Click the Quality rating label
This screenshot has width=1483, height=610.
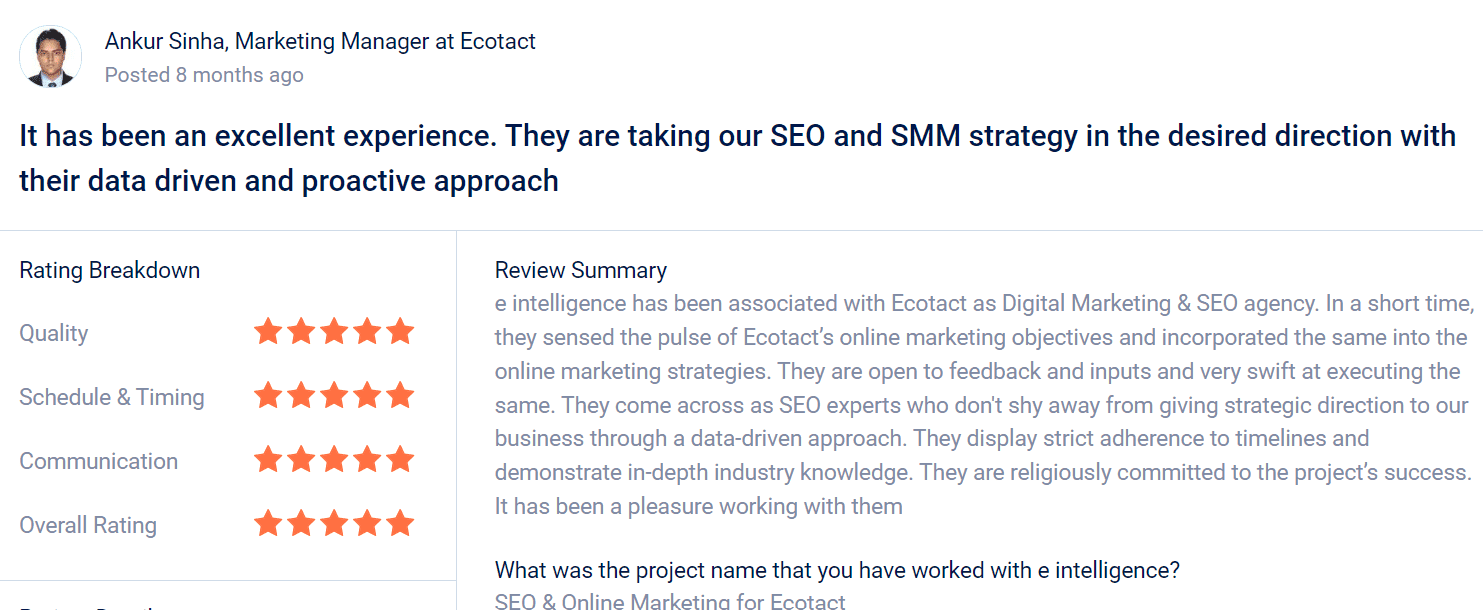pyautogui.click(x=54, y=333)
